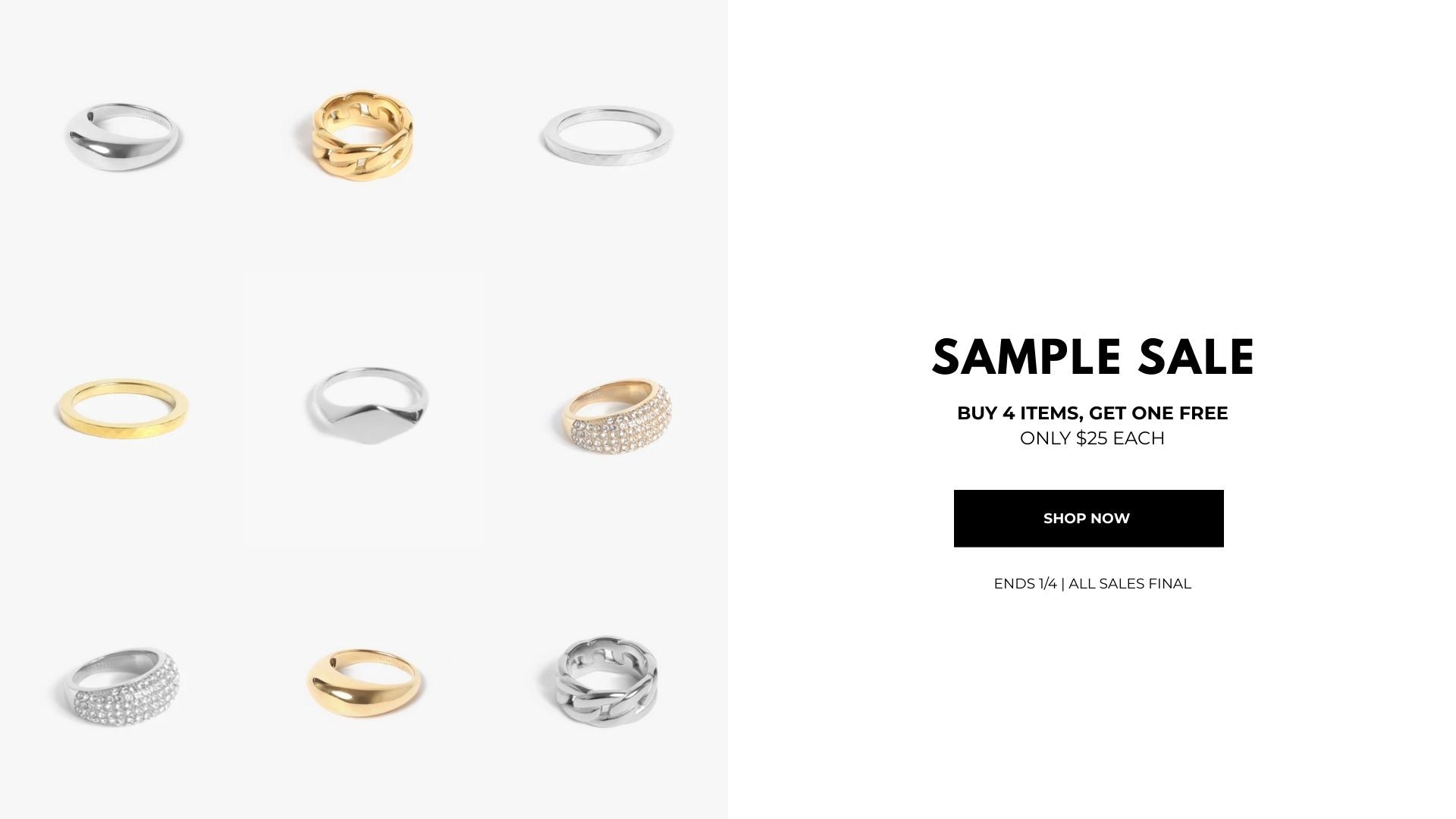Click the SHOP NOW button
The width and height of the screenshot is (1456, 819).
click(x=1088, y=518)
